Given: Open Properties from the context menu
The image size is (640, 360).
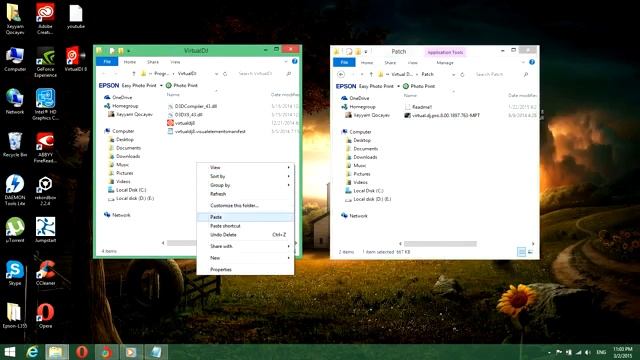Looking at the screenshot, I should pyautogui.click(x=245, y=270).
